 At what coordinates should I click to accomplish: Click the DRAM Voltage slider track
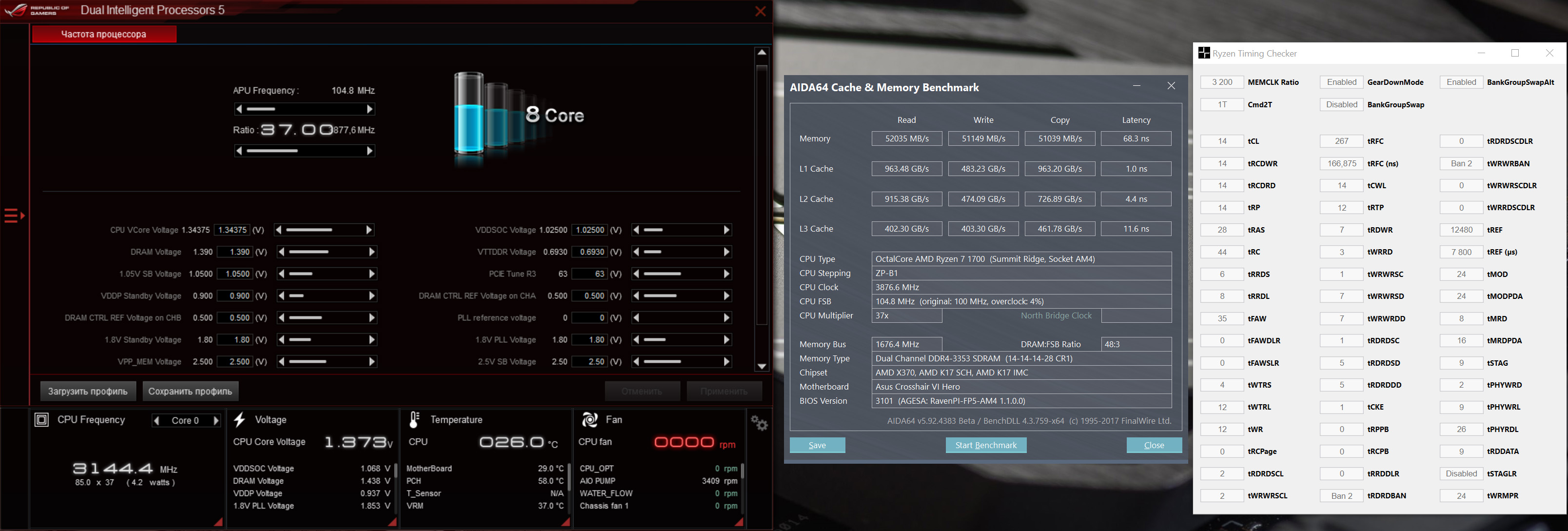tap(327, 252)
